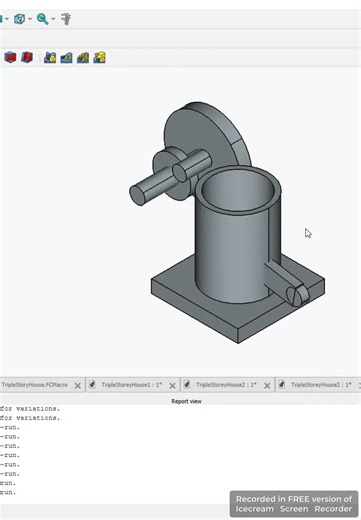Open dropdown arrow of the cut-off leftmost toolbar icon
Viewport: 361px width, 520px height.
point(7,19)
